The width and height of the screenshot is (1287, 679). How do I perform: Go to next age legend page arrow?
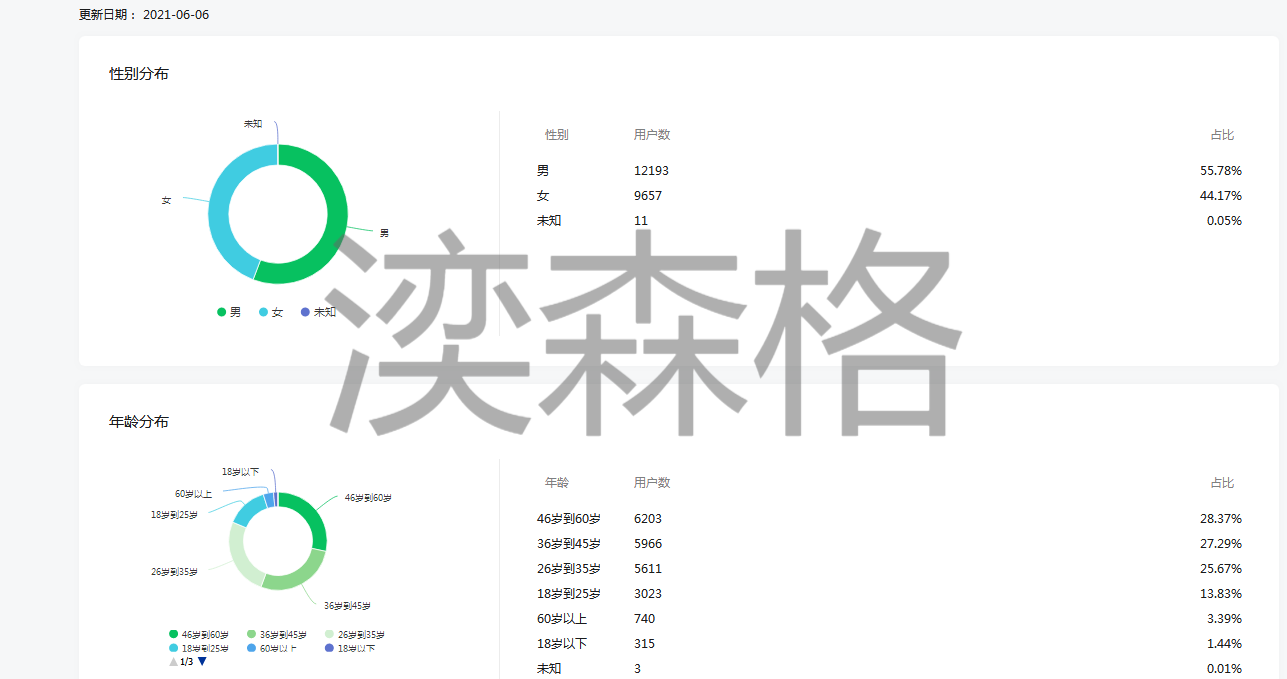(x=202, y=662)
